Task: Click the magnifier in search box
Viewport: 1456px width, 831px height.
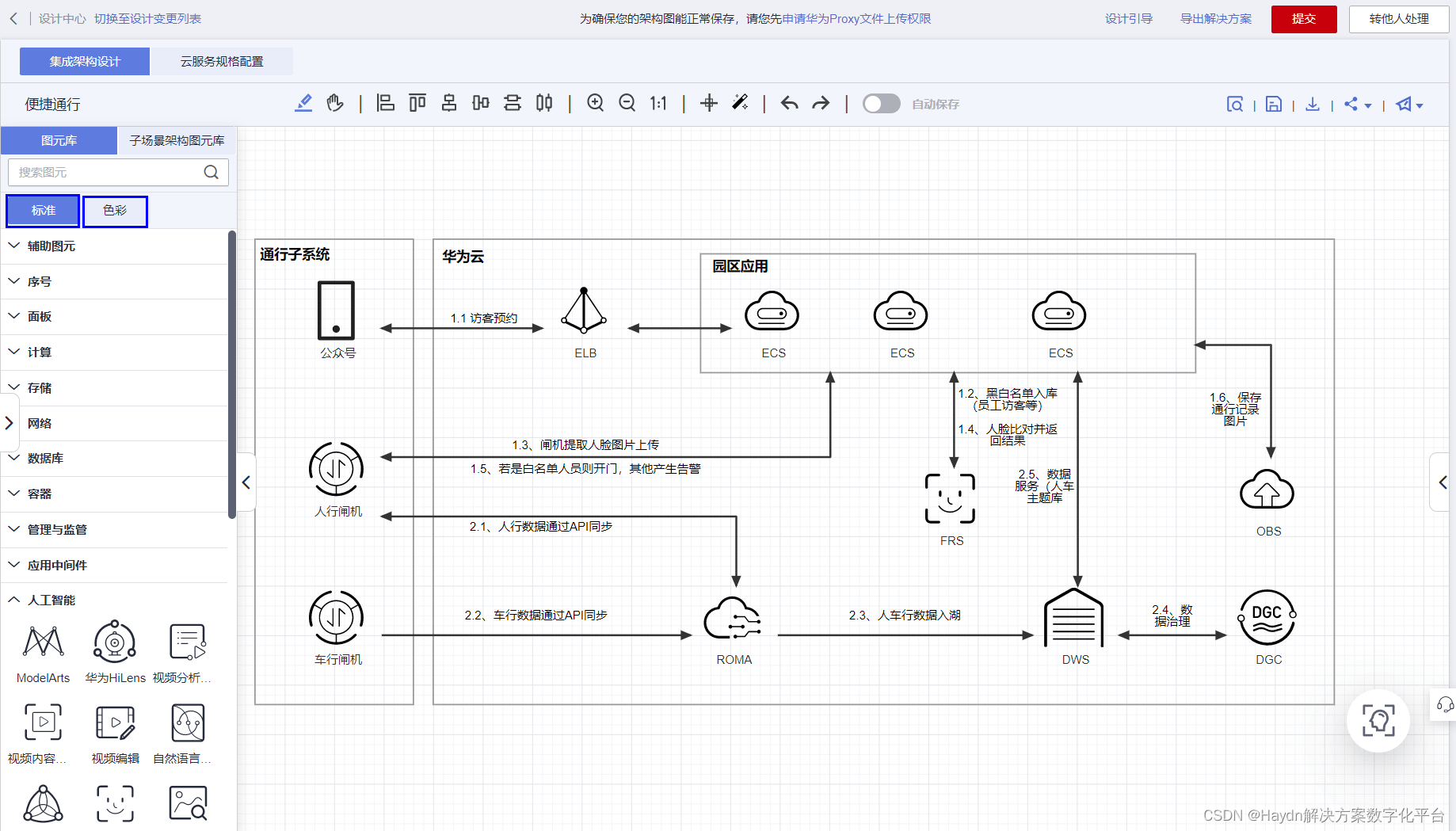Action: tap(211, 172)
